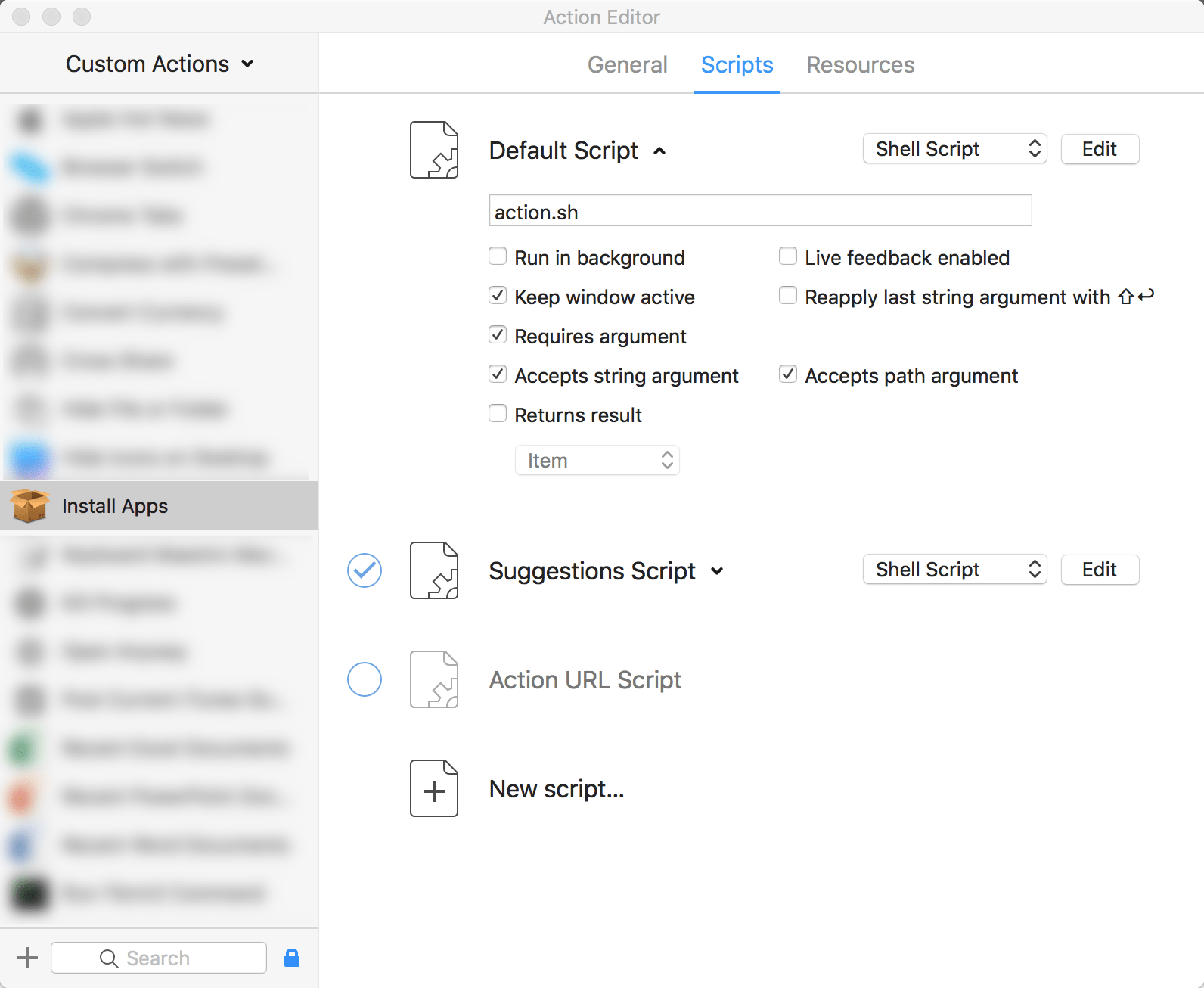Open the Custom Actions dropdown
The image size is (1204, 988).
click(x=160, y=64)
